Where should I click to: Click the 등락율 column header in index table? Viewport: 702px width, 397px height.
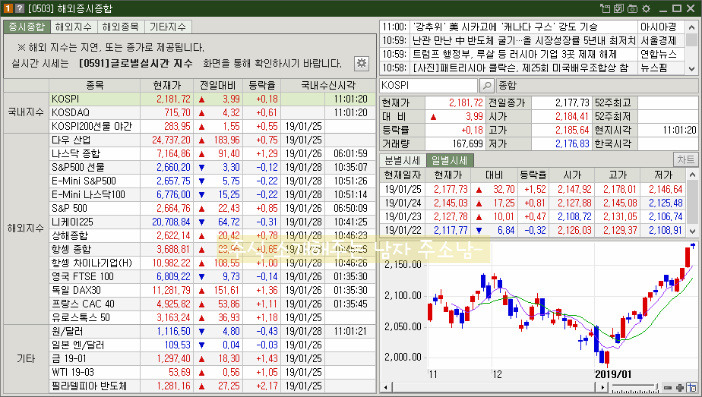[x=261, y=85]
